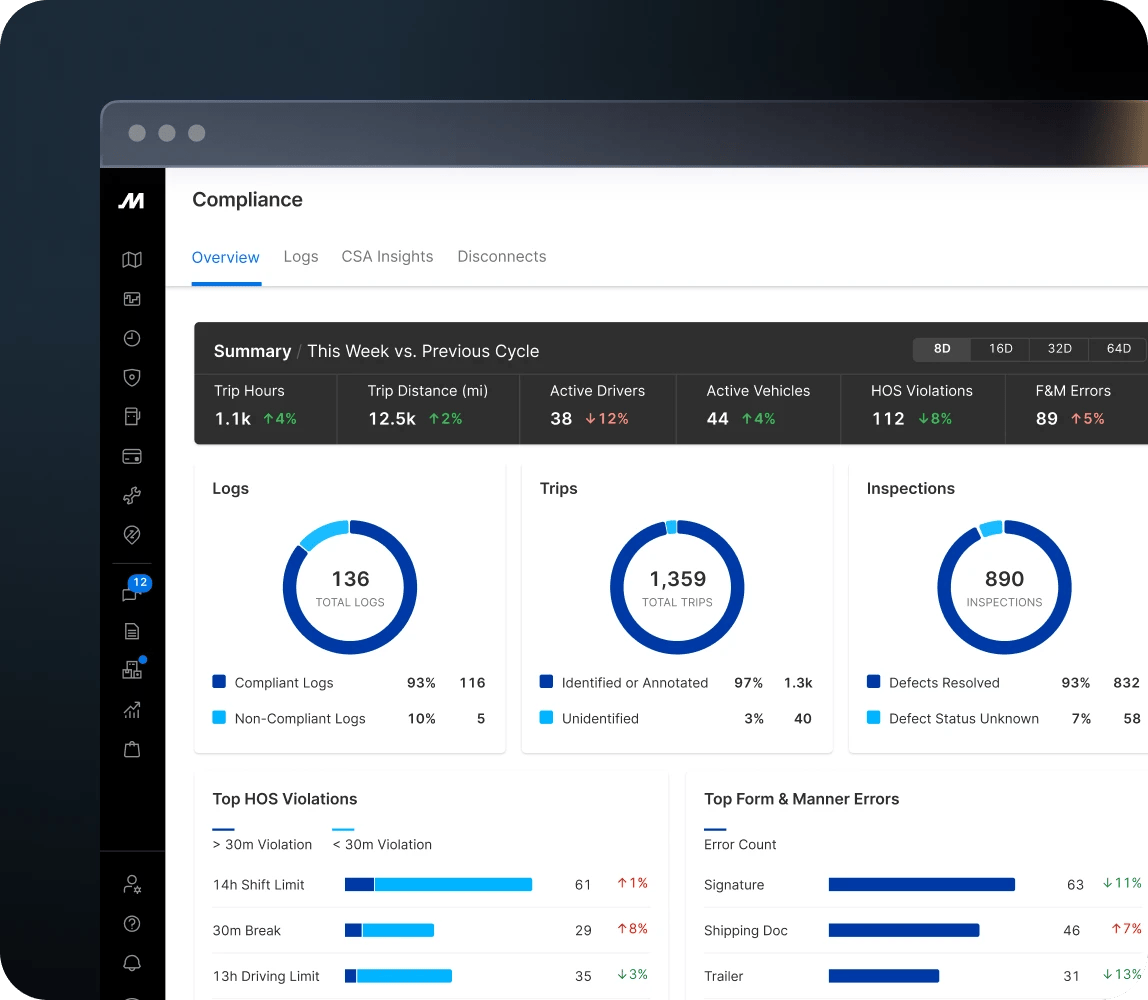Select the 32D time range
The image size is (1148, 1000).
pos(1059,349)
